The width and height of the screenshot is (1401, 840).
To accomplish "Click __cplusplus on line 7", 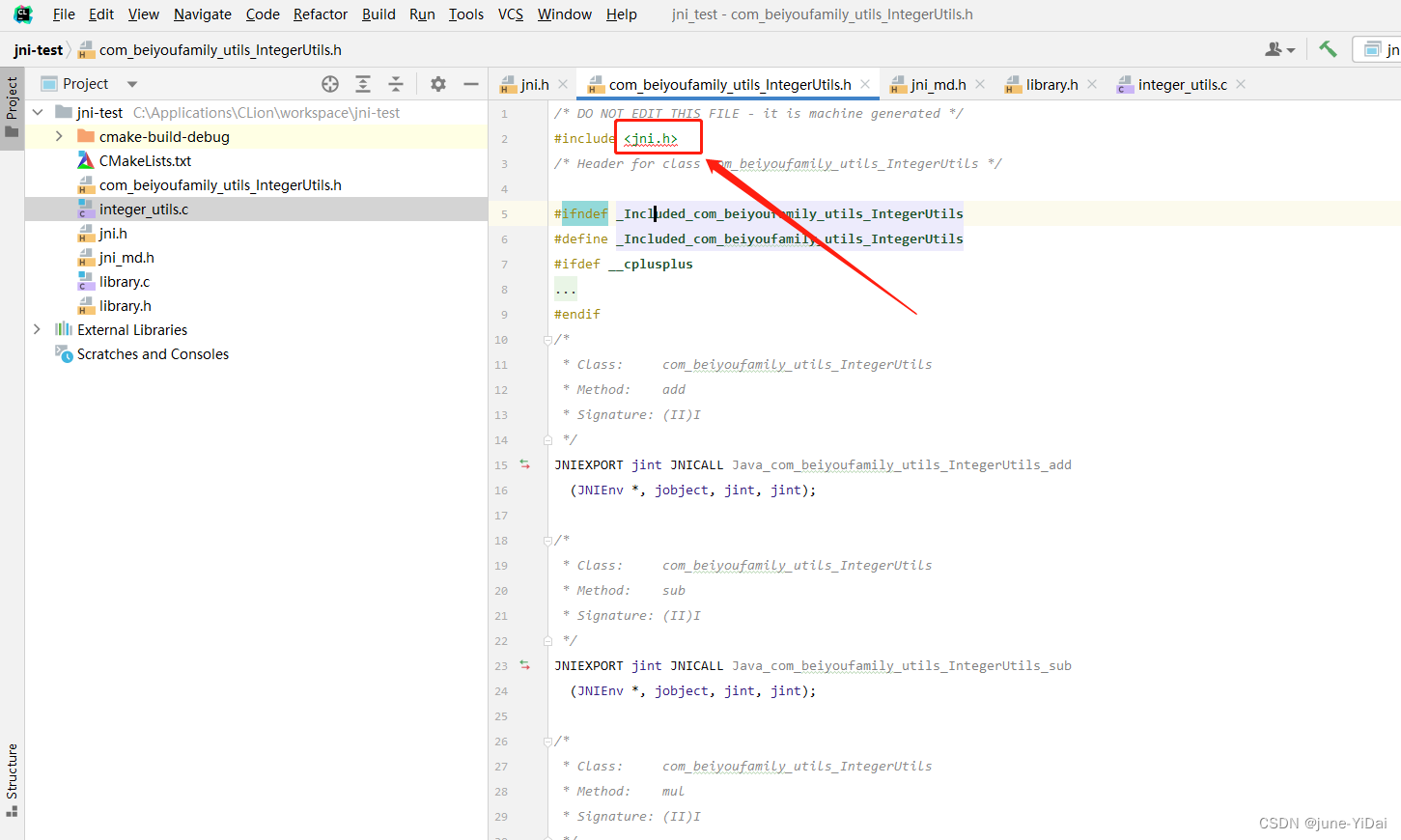I will pyautogui.click(x=651, y=265).
